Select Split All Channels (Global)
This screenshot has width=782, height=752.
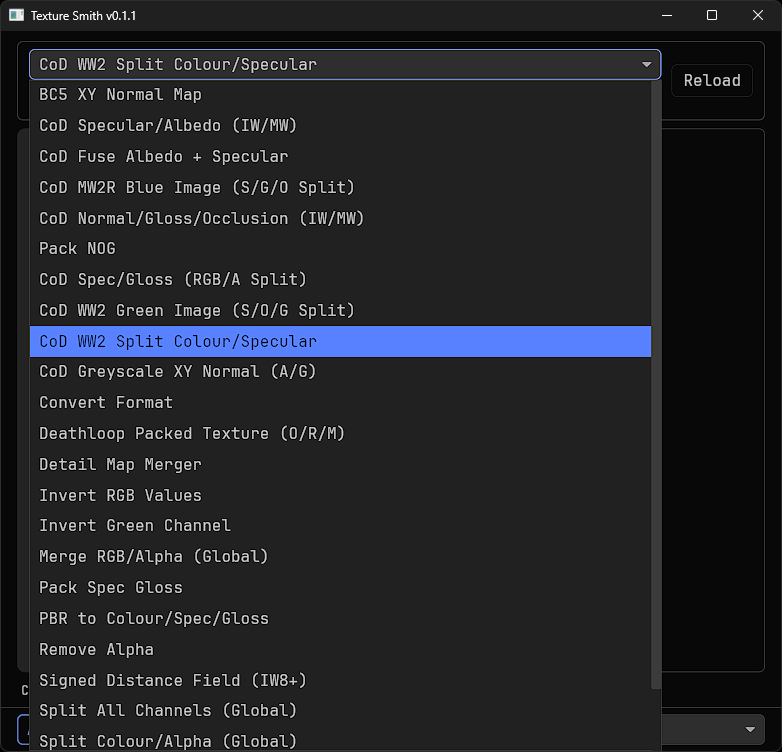pos(340,711)
